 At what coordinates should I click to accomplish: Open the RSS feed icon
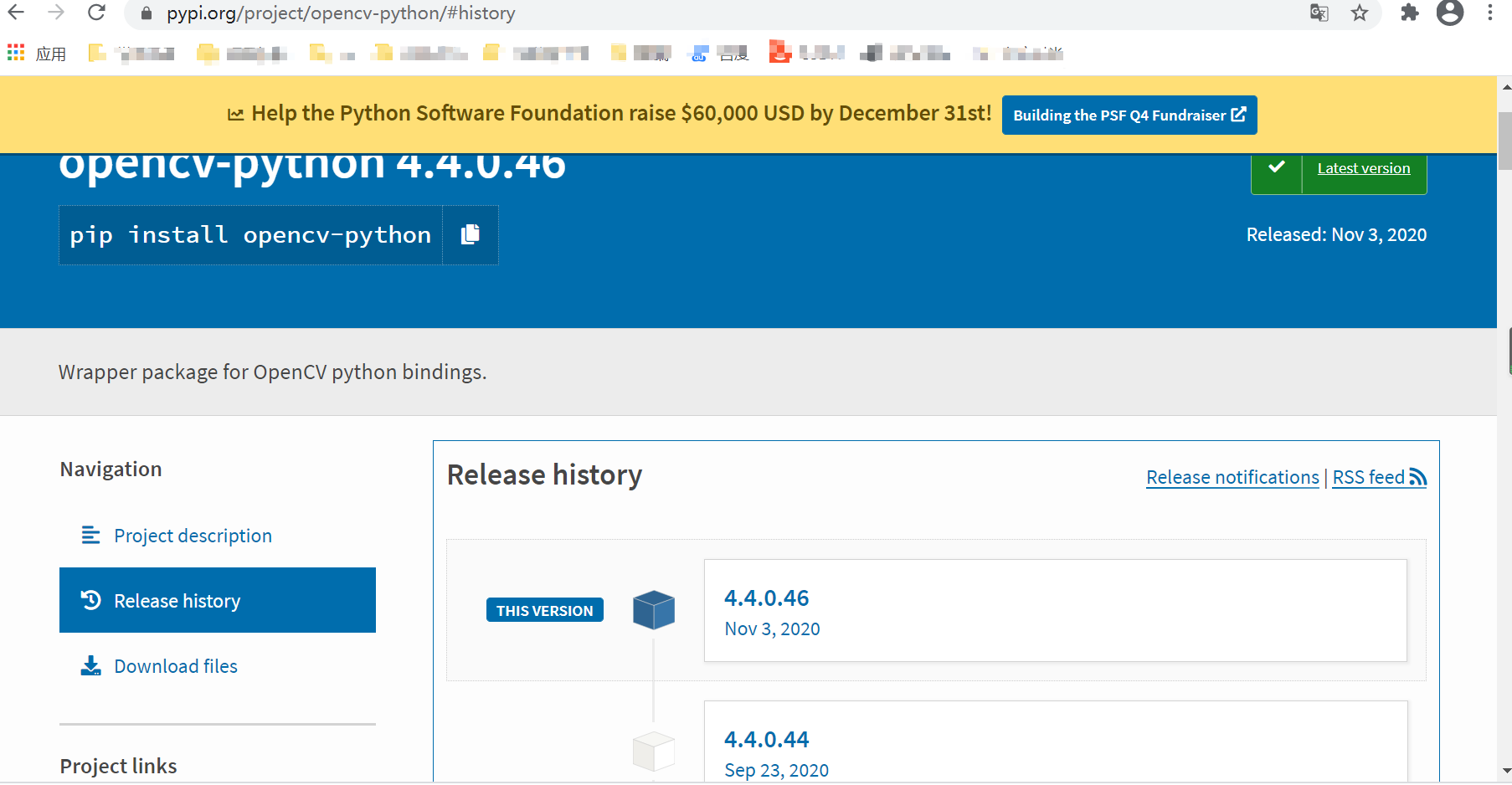(1417, 477)
